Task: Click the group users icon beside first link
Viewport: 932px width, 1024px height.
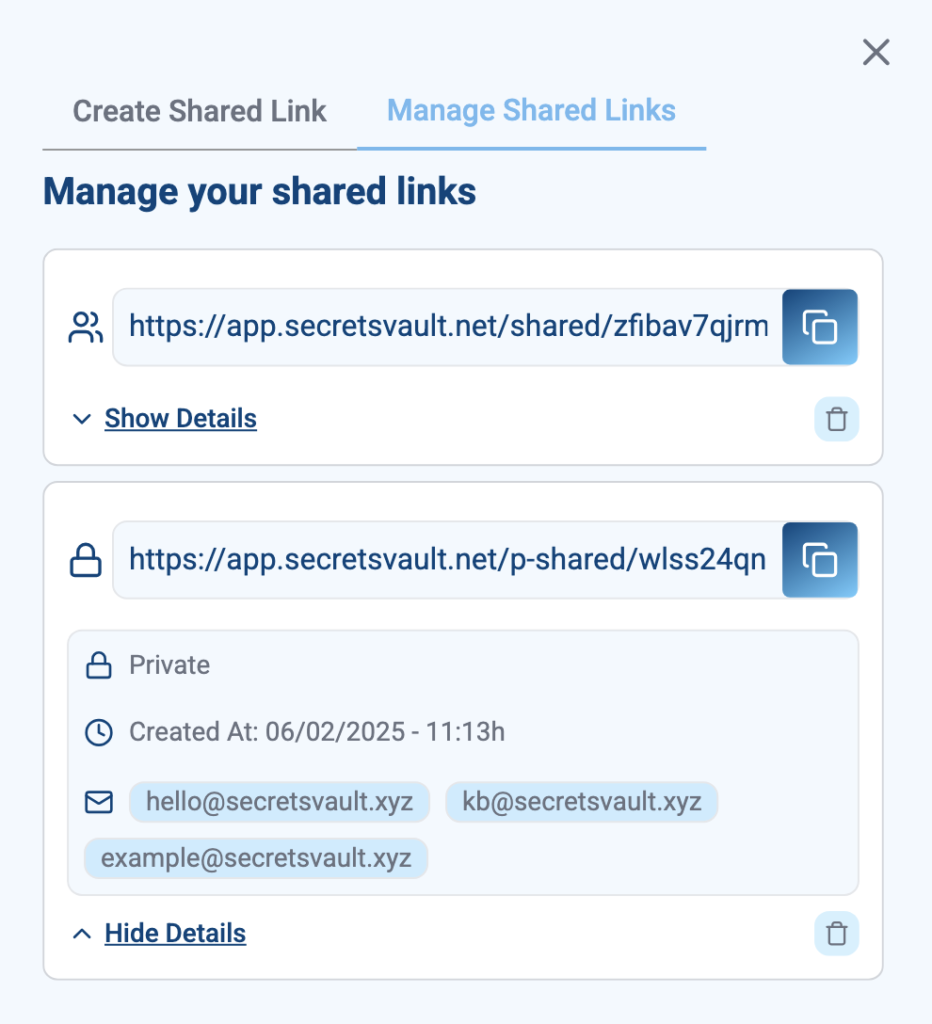Action: (86, 327)
